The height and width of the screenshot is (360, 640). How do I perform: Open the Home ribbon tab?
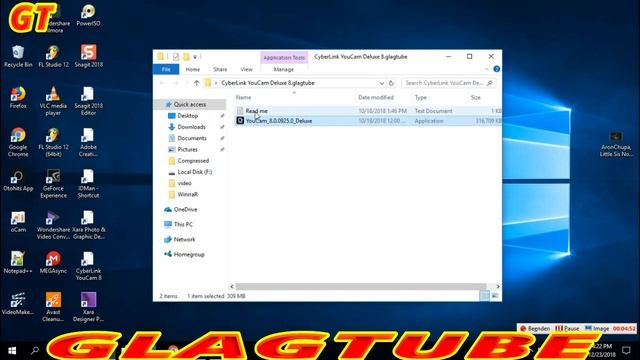tap(193, 69)
